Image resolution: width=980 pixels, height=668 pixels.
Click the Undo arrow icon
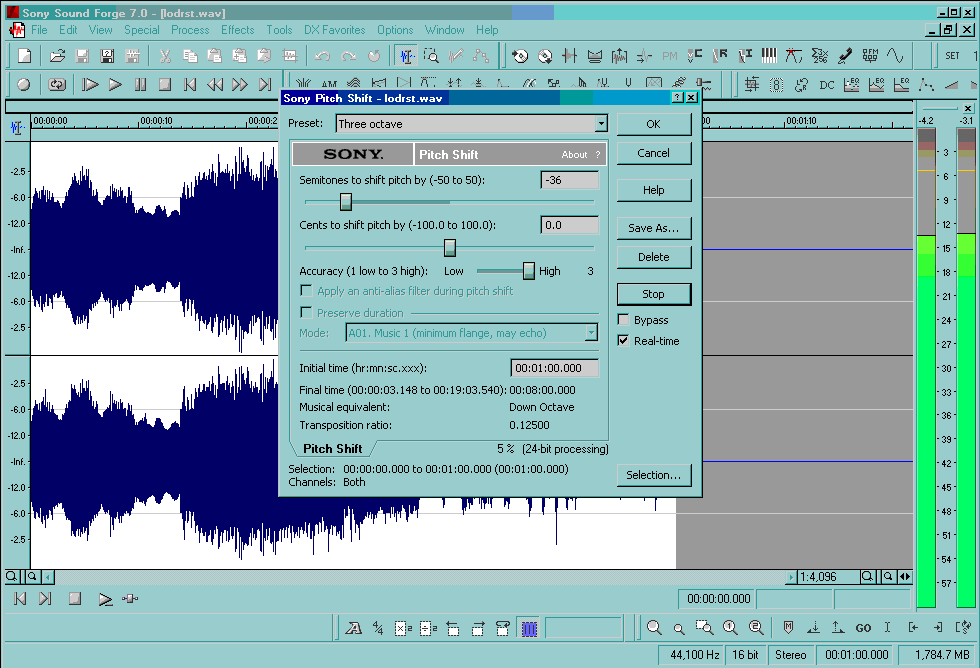click(x=322, y=56)
